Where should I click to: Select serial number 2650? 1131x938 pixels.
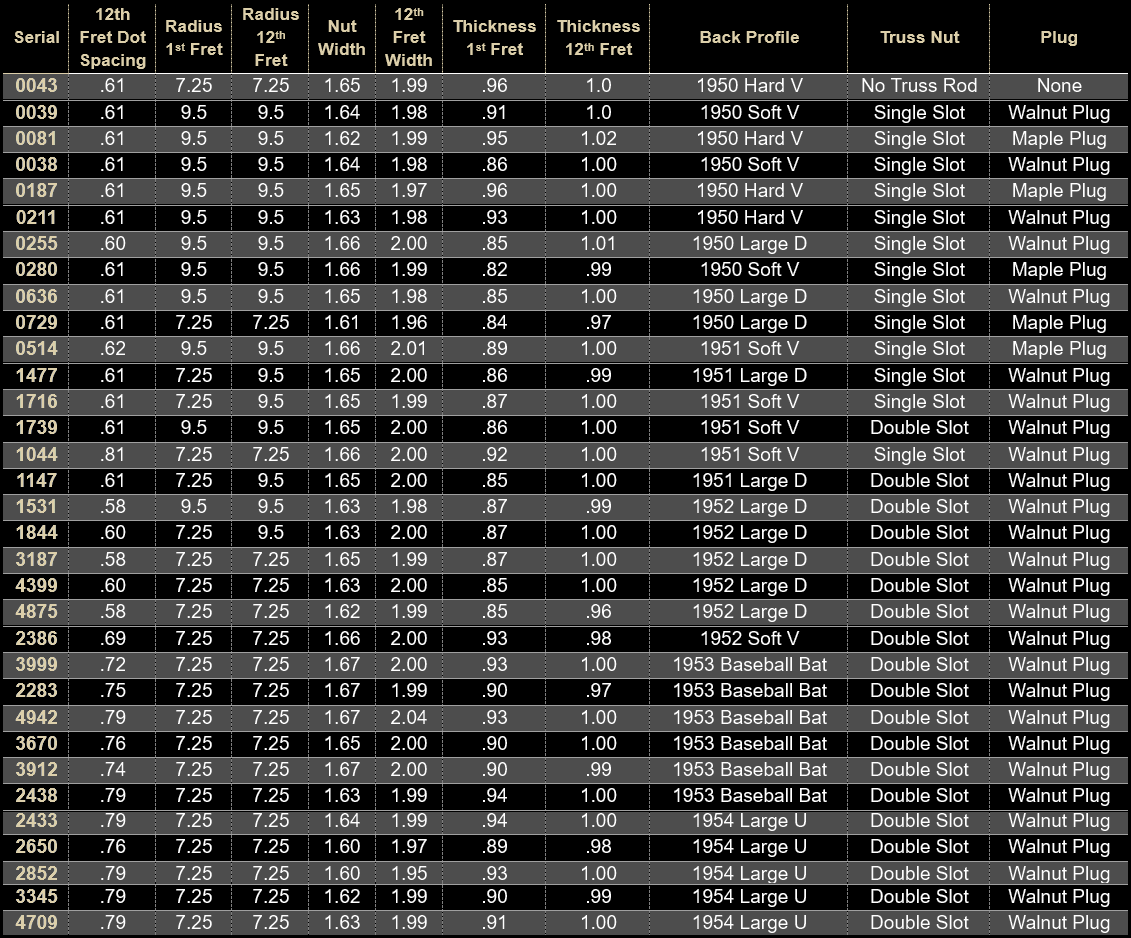[x=37, y=846]
